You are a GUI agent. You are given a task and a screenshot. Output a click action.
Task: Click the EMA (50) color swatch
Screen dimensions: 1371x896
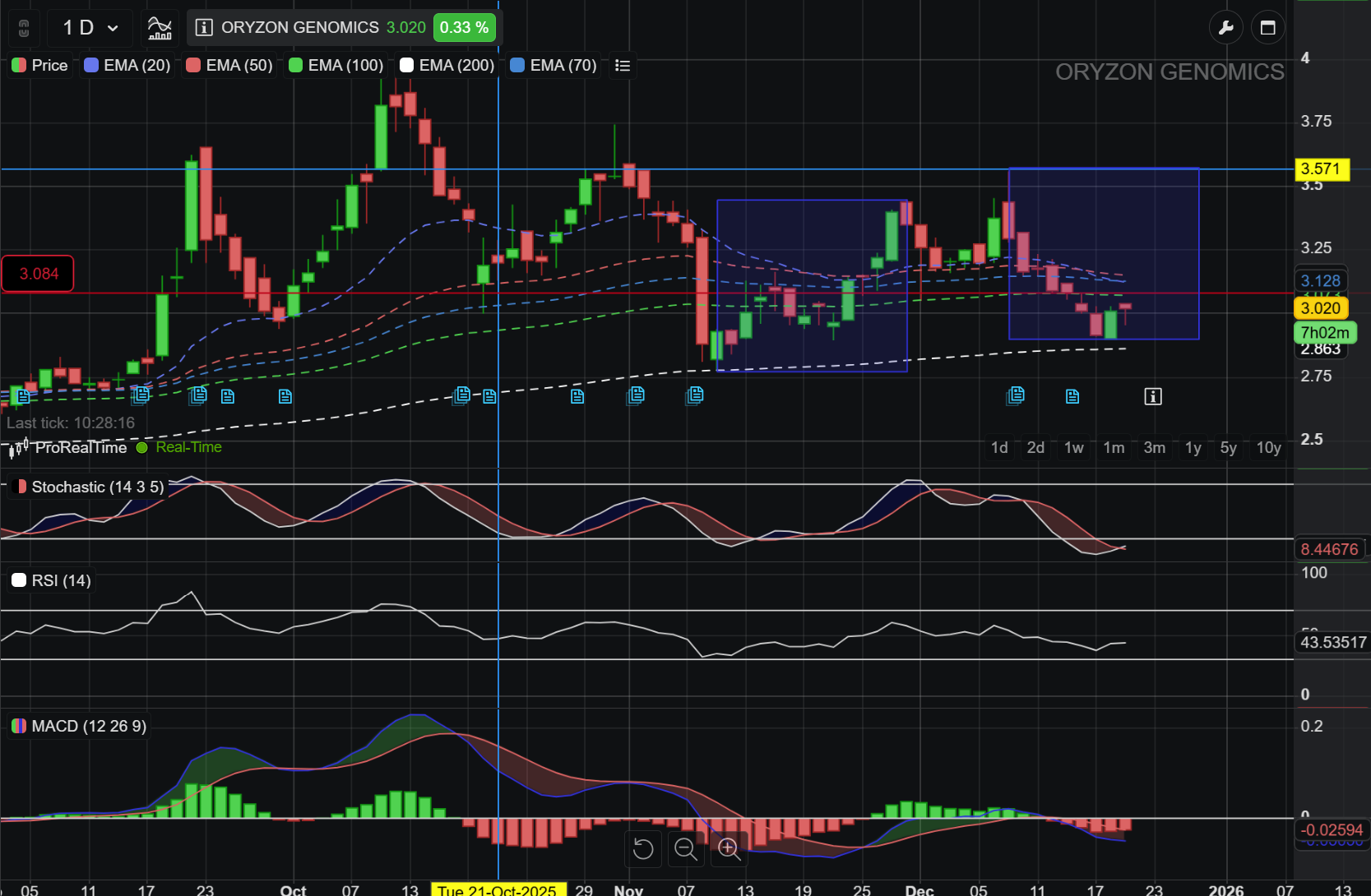pos(193,66)
